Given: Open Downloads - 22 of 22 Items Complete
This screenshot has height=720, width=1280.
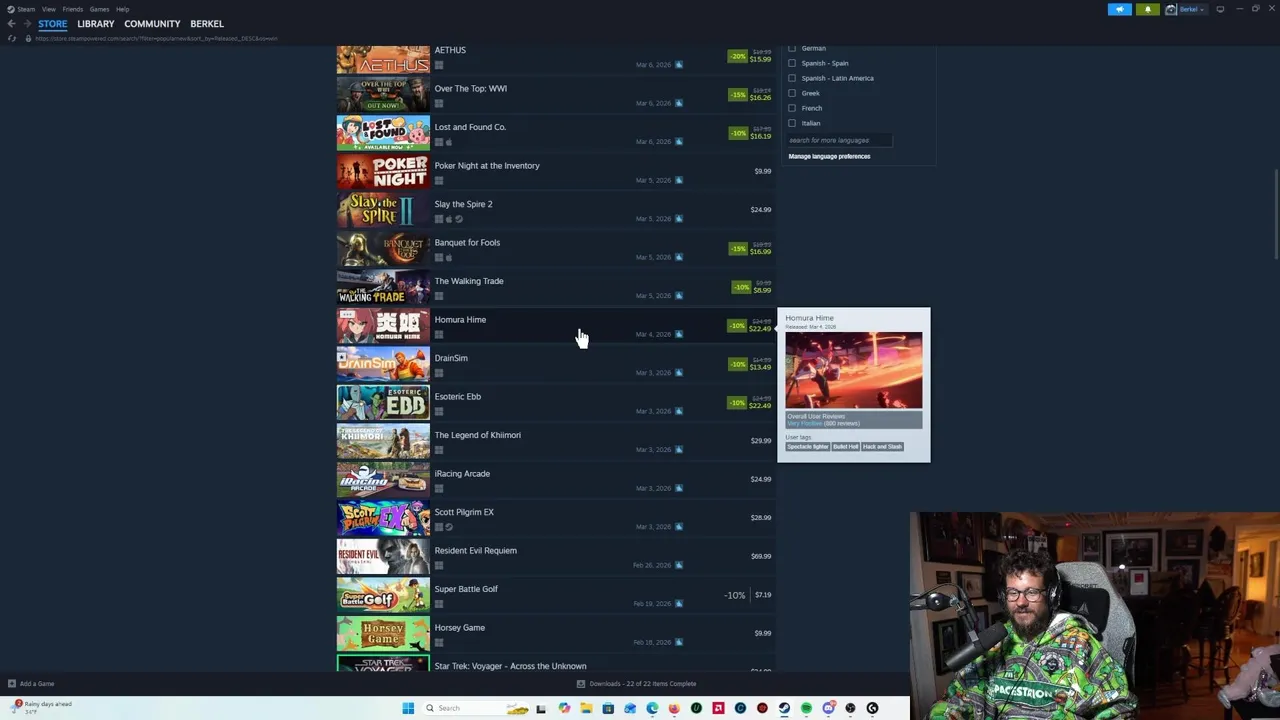Looking at the screenshot, I should pos(642,684).
